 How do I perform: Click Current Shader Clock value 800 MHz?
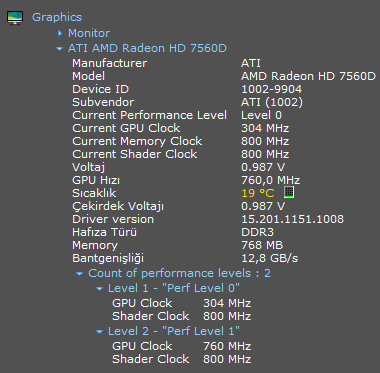point(265,154)
